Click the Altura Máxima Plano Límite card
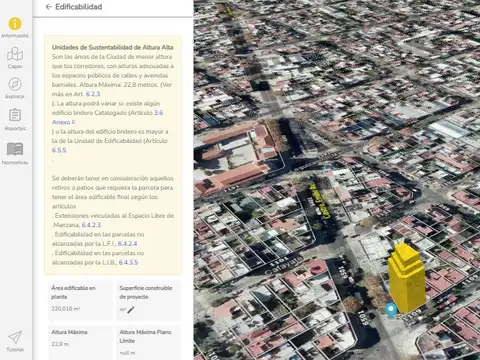 pos(148,342)
